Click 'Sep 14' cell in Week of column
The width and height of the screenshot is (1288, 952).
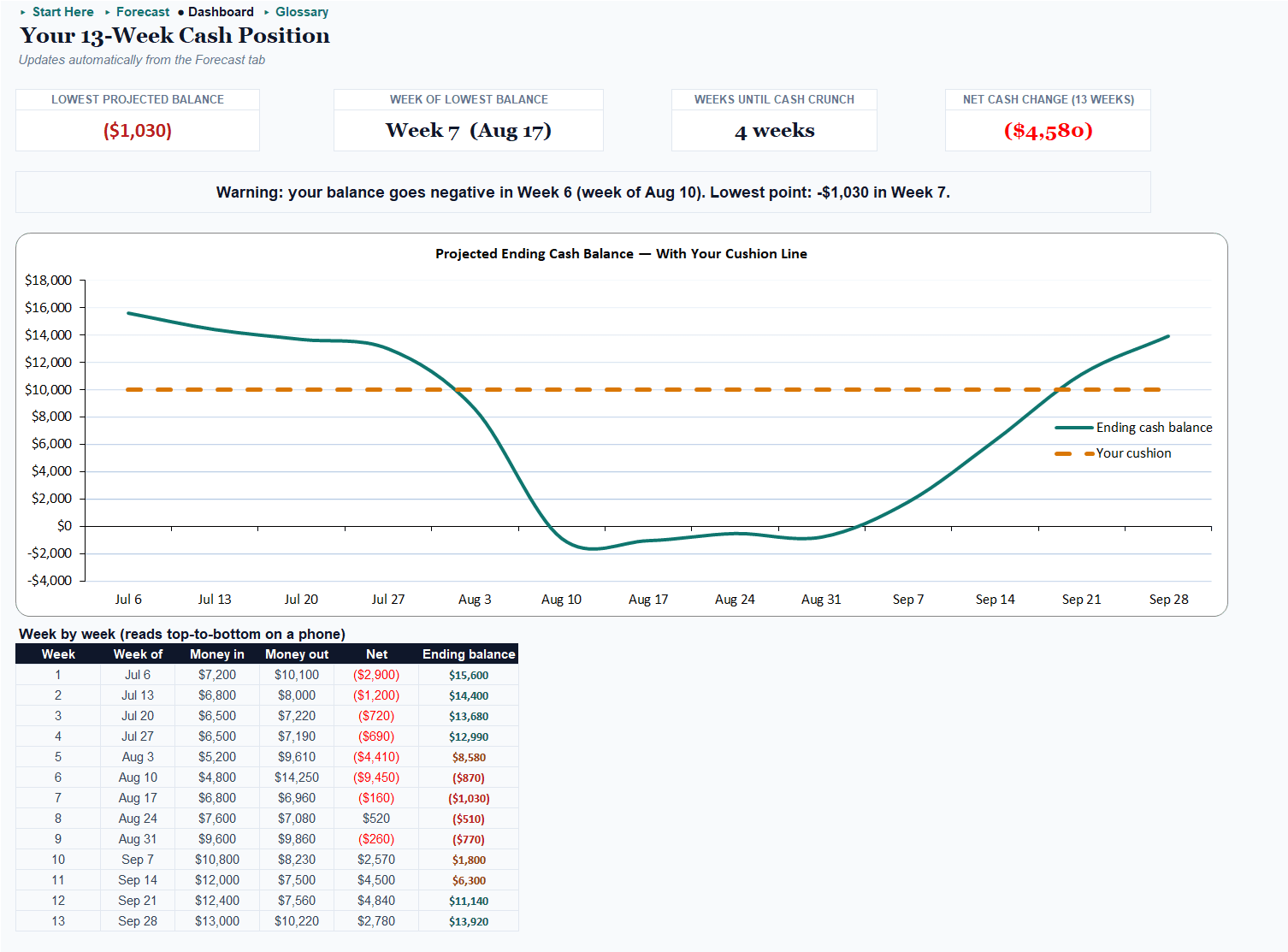point(138,880)
